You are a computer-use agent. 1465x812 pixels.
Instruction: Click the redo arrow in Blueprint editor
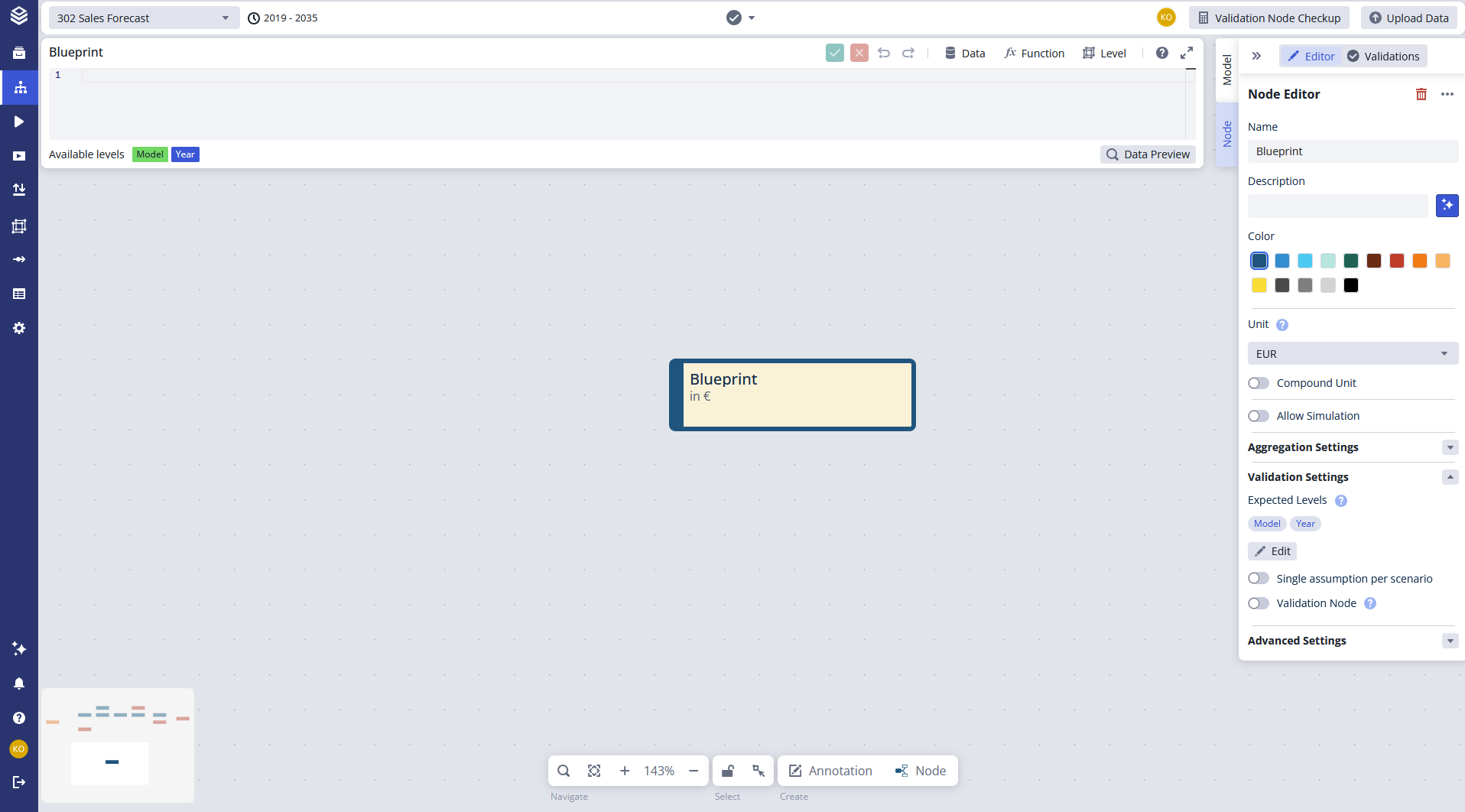point(908,53)
